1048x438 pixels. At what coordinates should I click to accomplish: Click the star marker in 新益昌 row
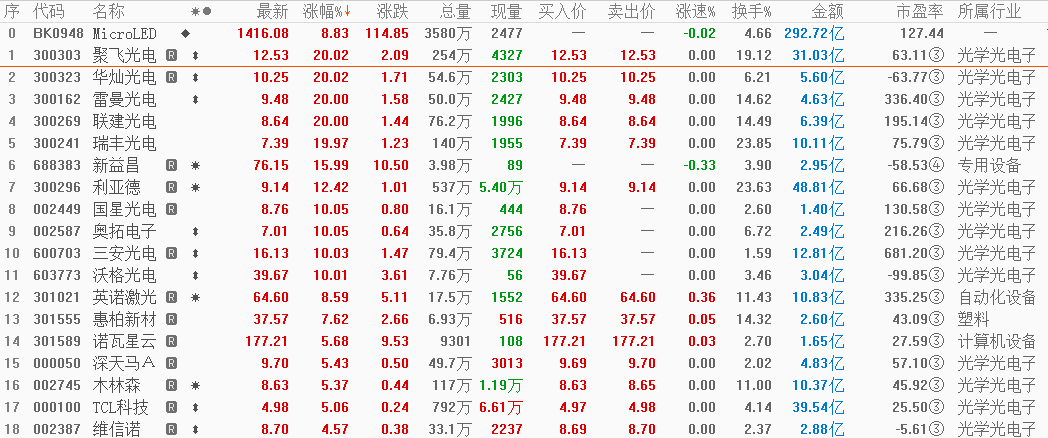tap(195, 165)
